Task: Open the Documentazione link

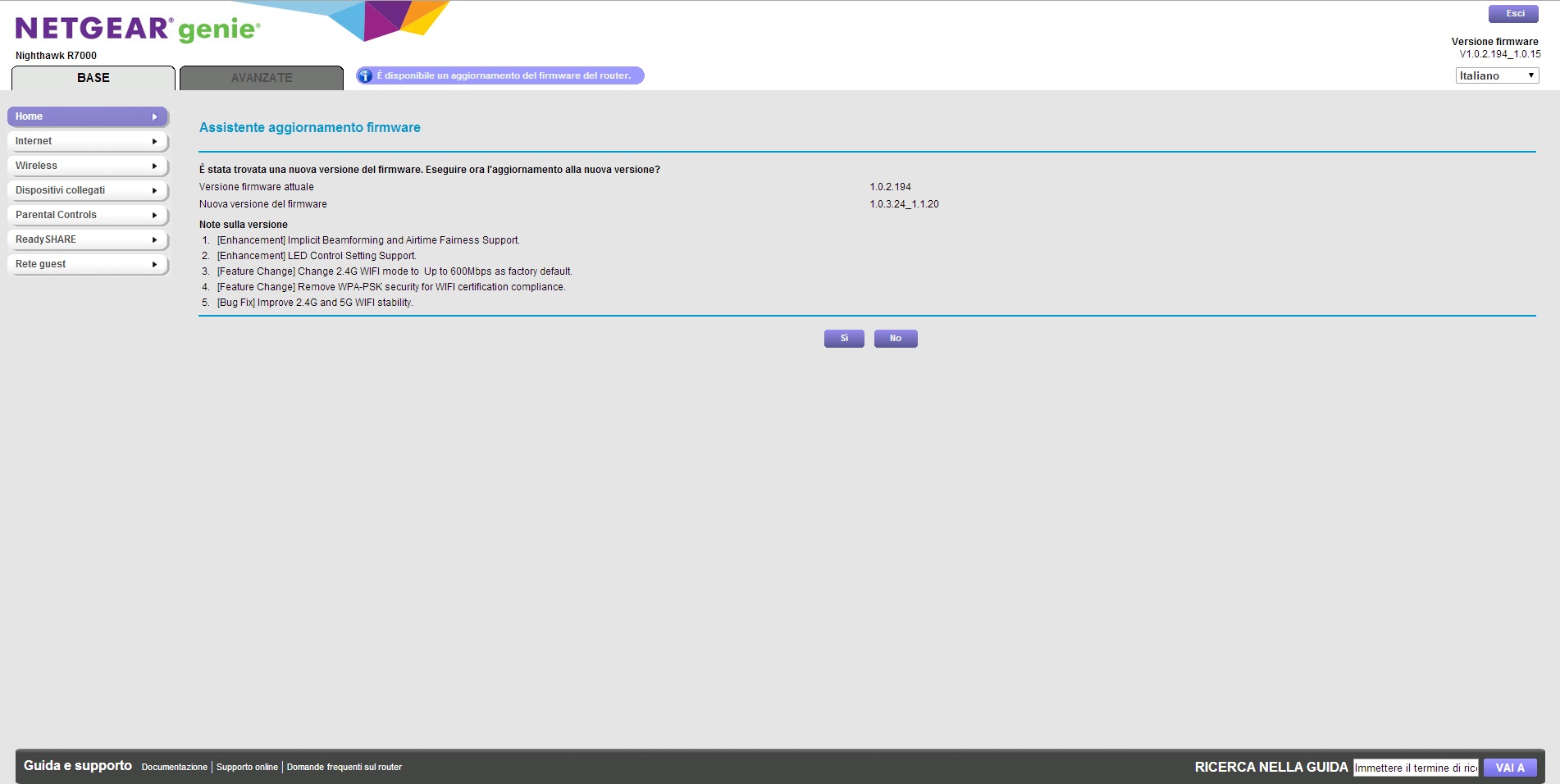Action: (174, 768)
